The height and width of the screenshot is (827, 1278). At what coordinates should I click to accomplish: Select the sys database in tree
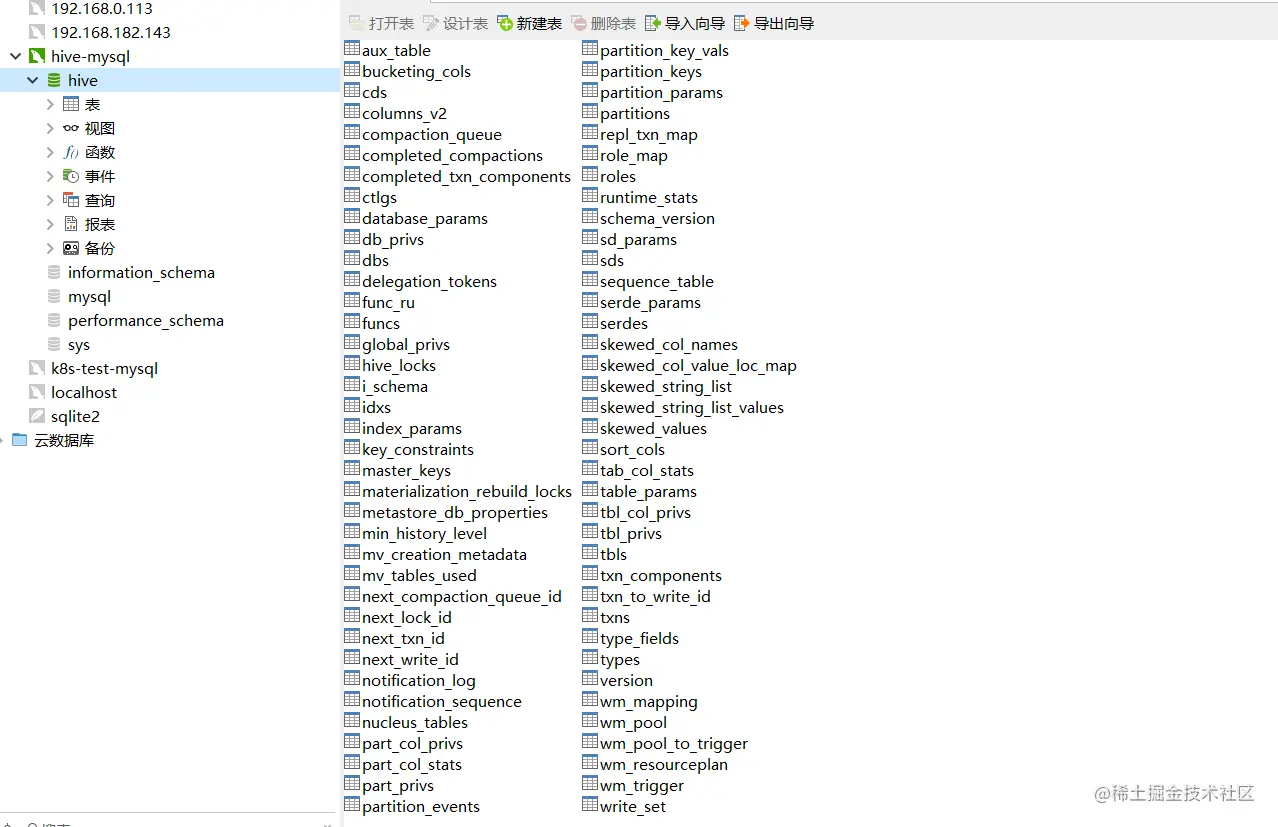point(79,345)
